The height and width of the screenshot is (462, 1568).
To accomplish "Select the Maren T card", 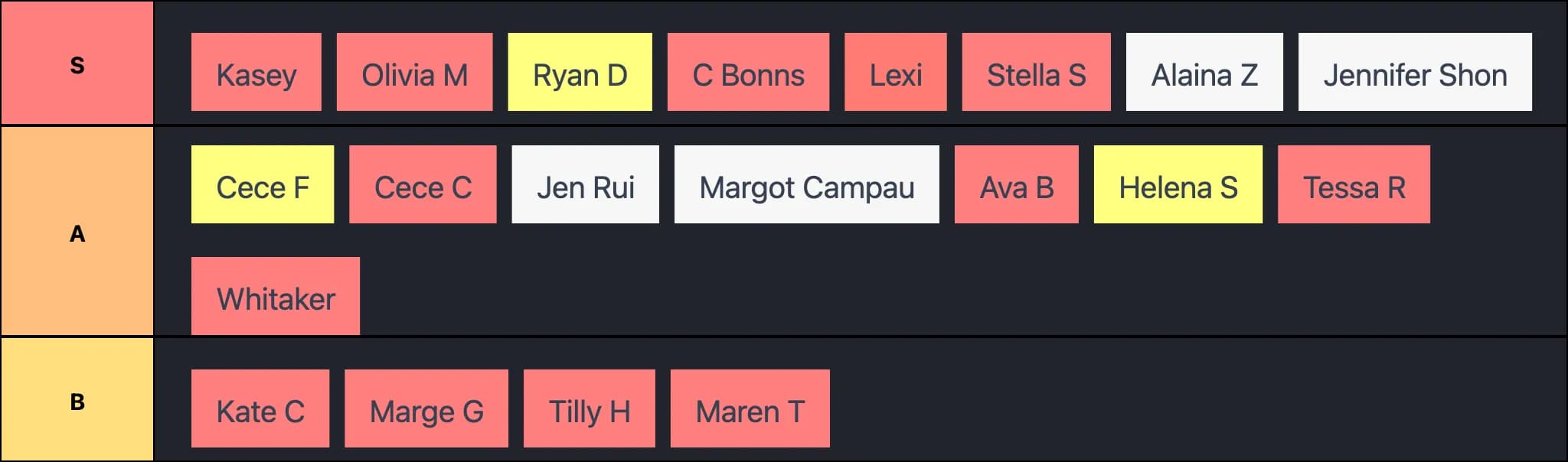I will 750,409.
